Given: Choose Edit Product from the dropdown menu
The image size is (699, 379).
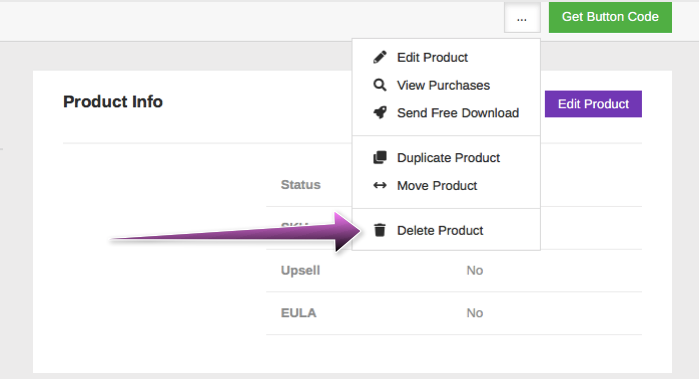Looking at the screenshot, I should [446, 58].
